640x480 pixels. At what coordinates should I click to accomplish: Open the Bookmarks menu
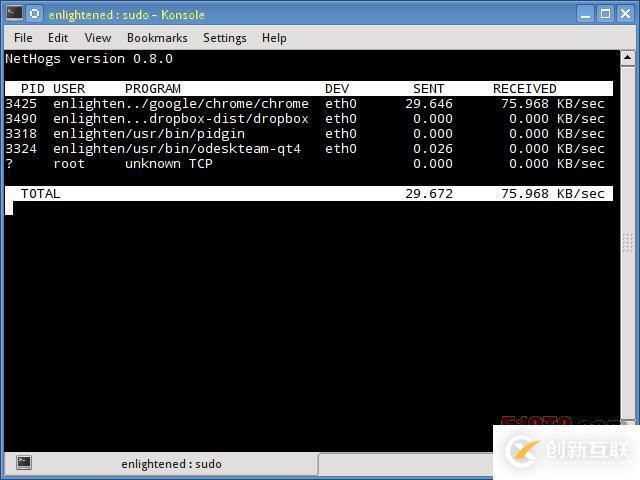tap(157, 38)
